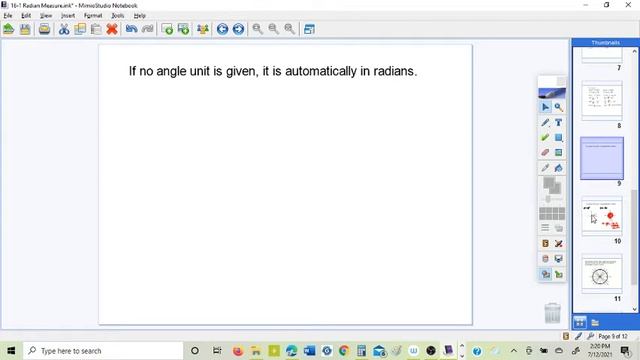Select the Insert Image tool
Image resolution: width=640 pixels, height=360 pixels.
tap(558, 153)
